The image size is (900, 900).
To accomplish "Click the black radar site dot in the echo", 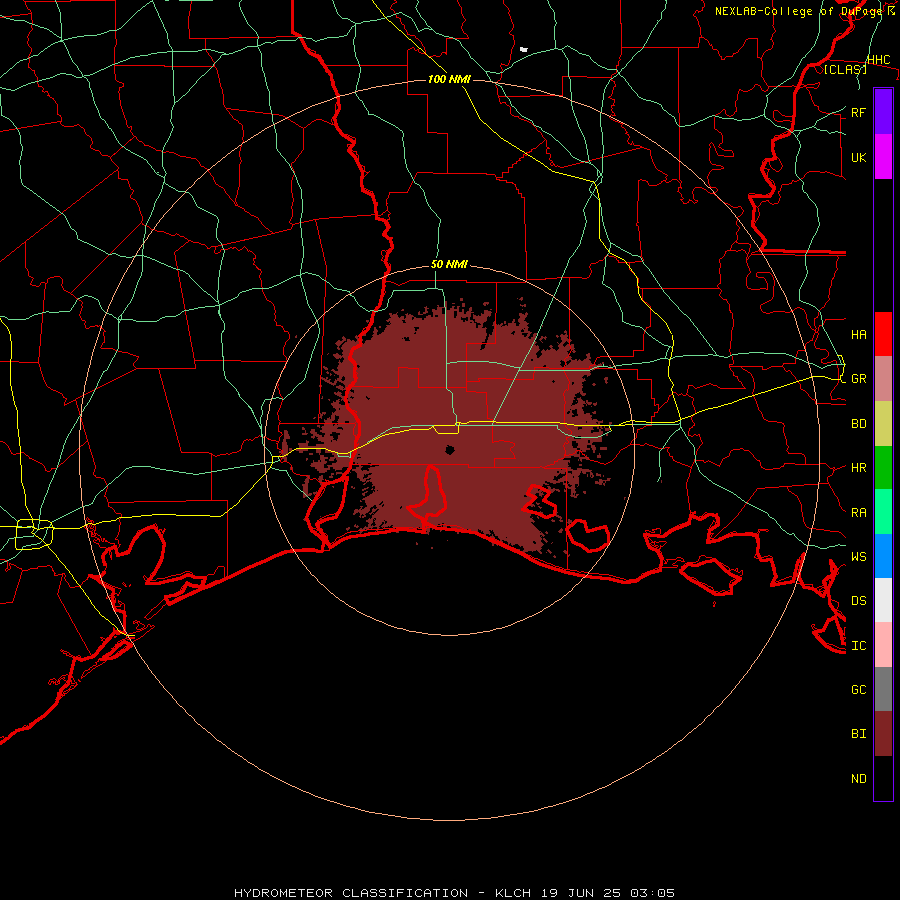I will (x=450, y=450).
